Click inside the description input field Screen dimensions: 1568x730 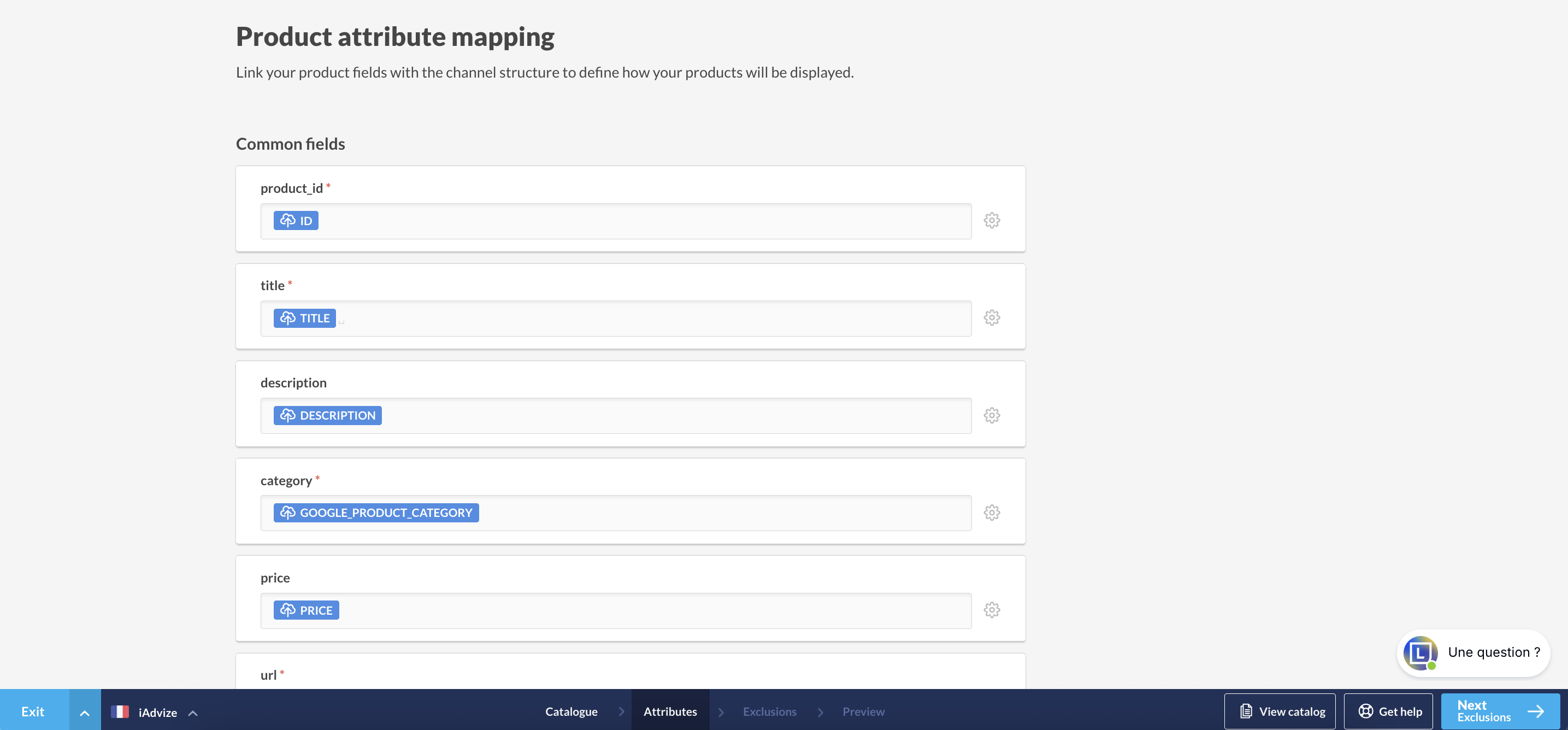[x=615, y=416]
